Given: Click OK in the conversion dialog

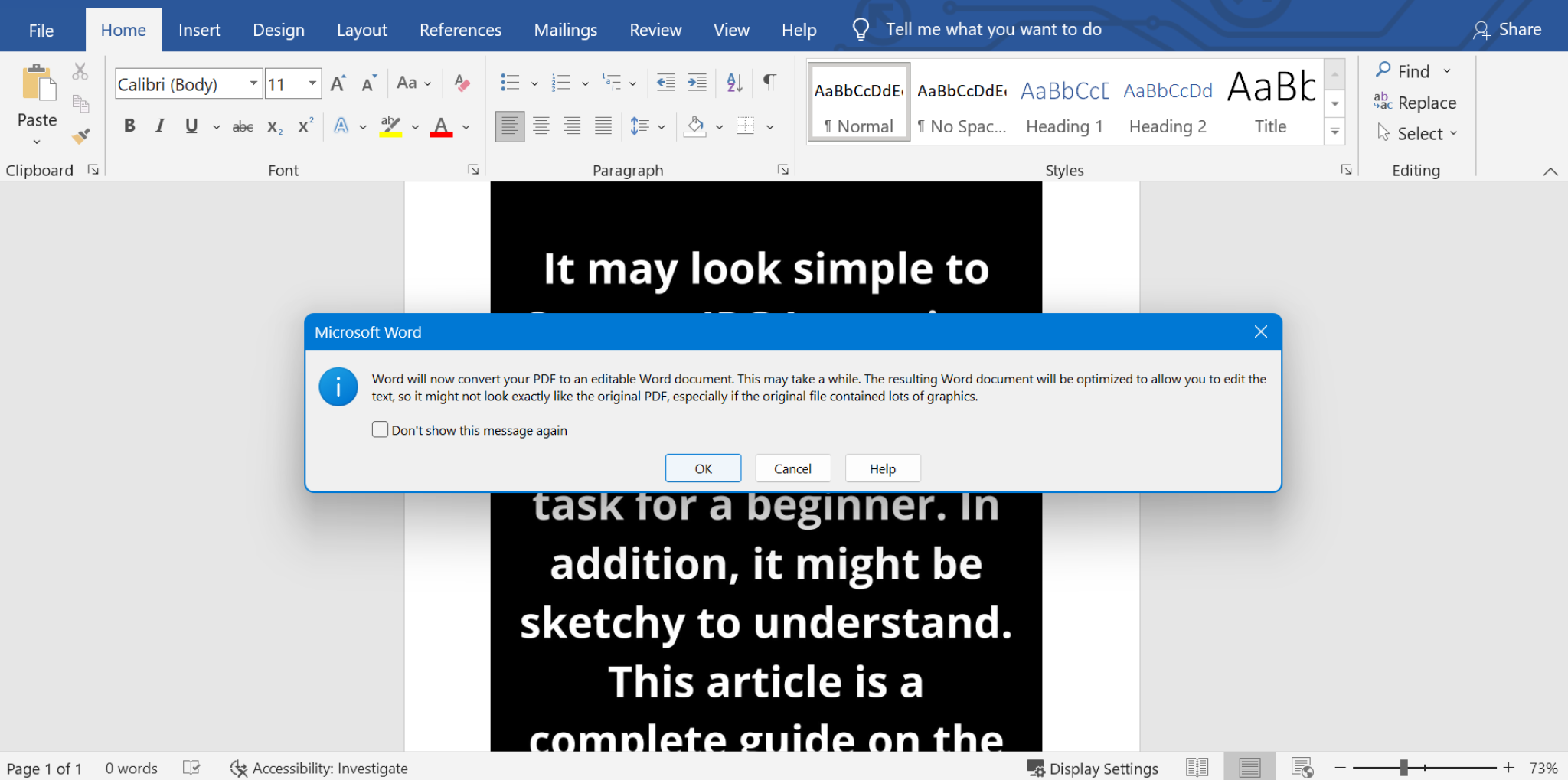Looking at the screenshot, I should tap(703, 468).
